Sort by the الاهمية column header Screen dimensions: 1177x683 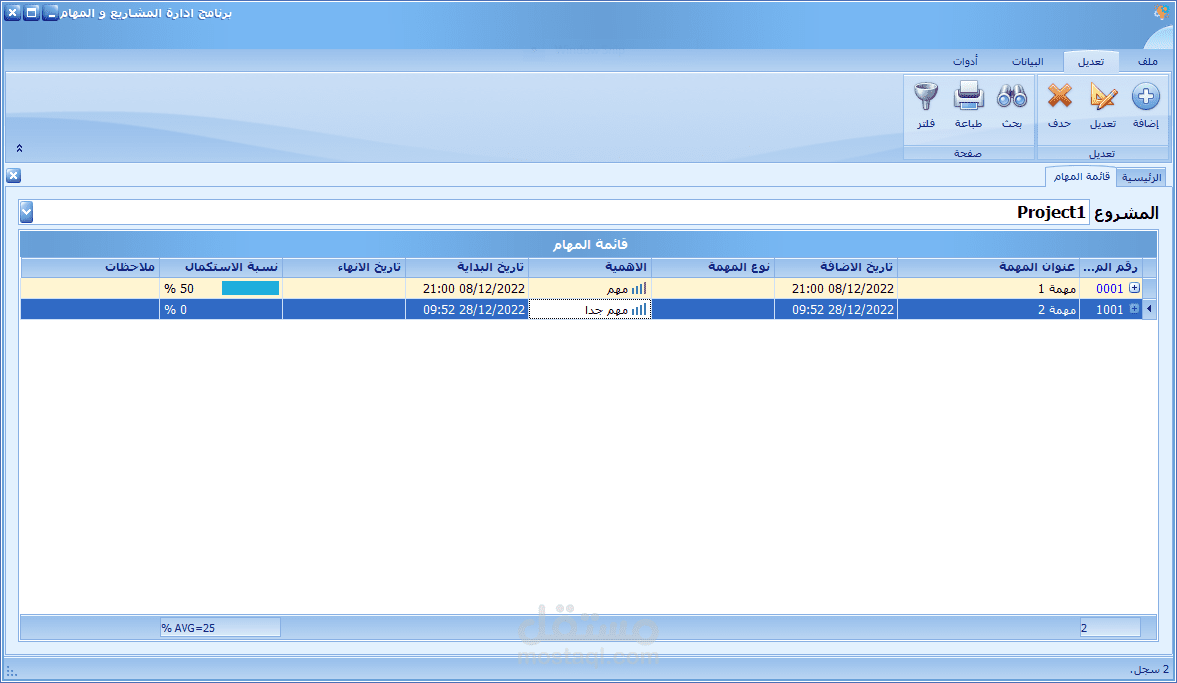click(x=590, y=267)
